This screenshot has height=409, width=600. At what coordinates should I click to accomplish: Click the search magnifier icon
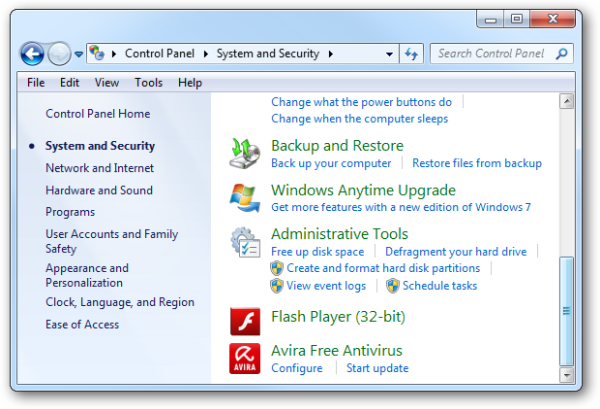pos(563,54)
